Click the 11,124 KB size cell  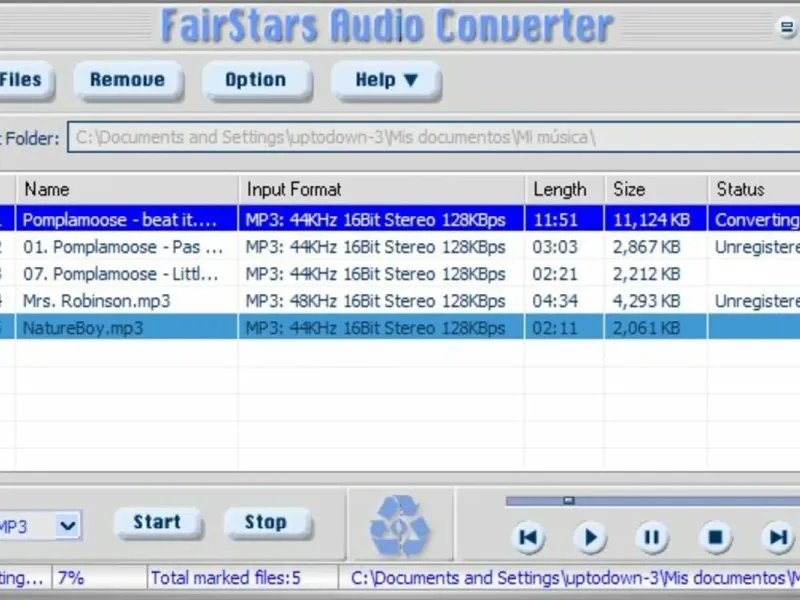pos(656,219)
